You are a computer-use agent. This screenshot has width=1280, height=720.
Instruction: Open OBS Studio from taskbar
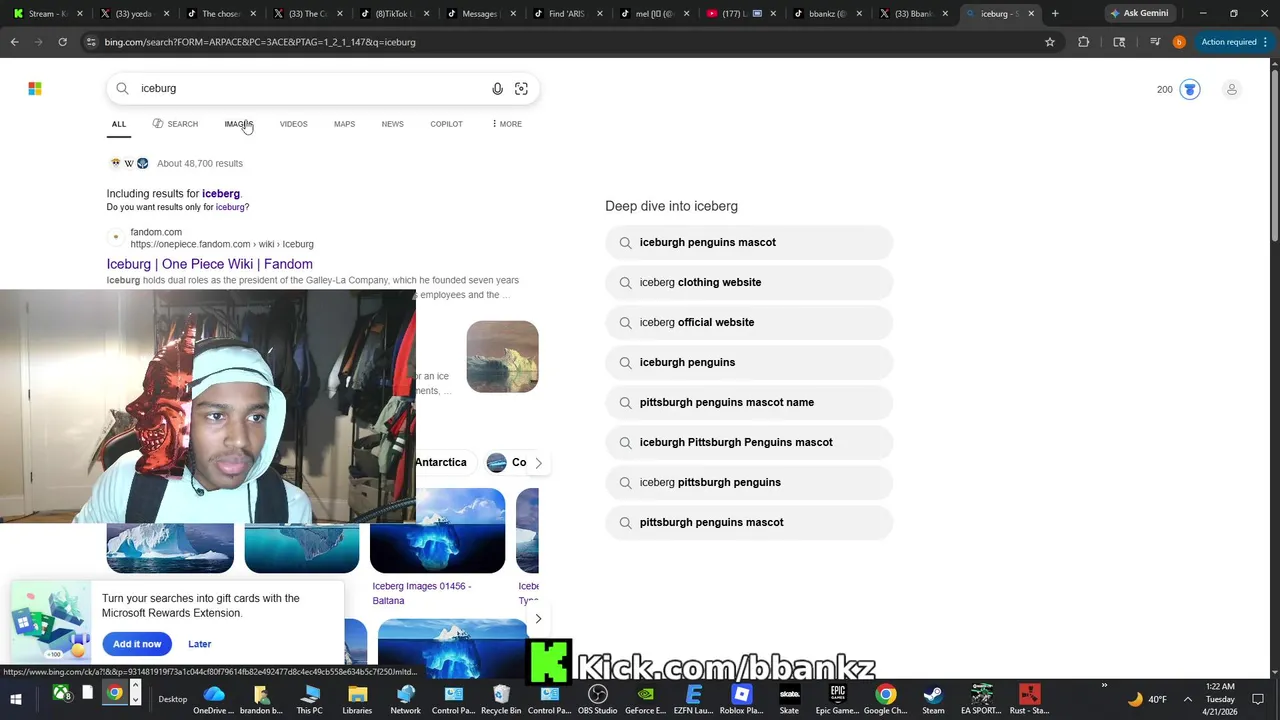click(598, 700)
